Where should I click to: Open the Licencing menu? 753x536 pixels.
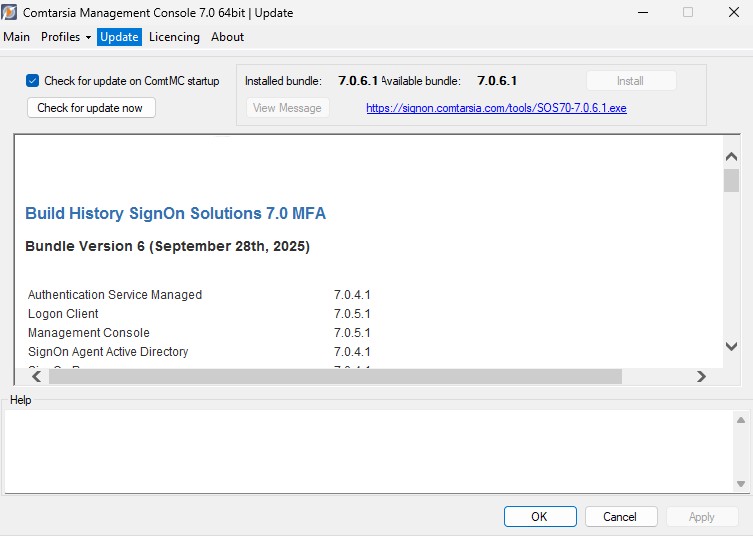(174, 37)
